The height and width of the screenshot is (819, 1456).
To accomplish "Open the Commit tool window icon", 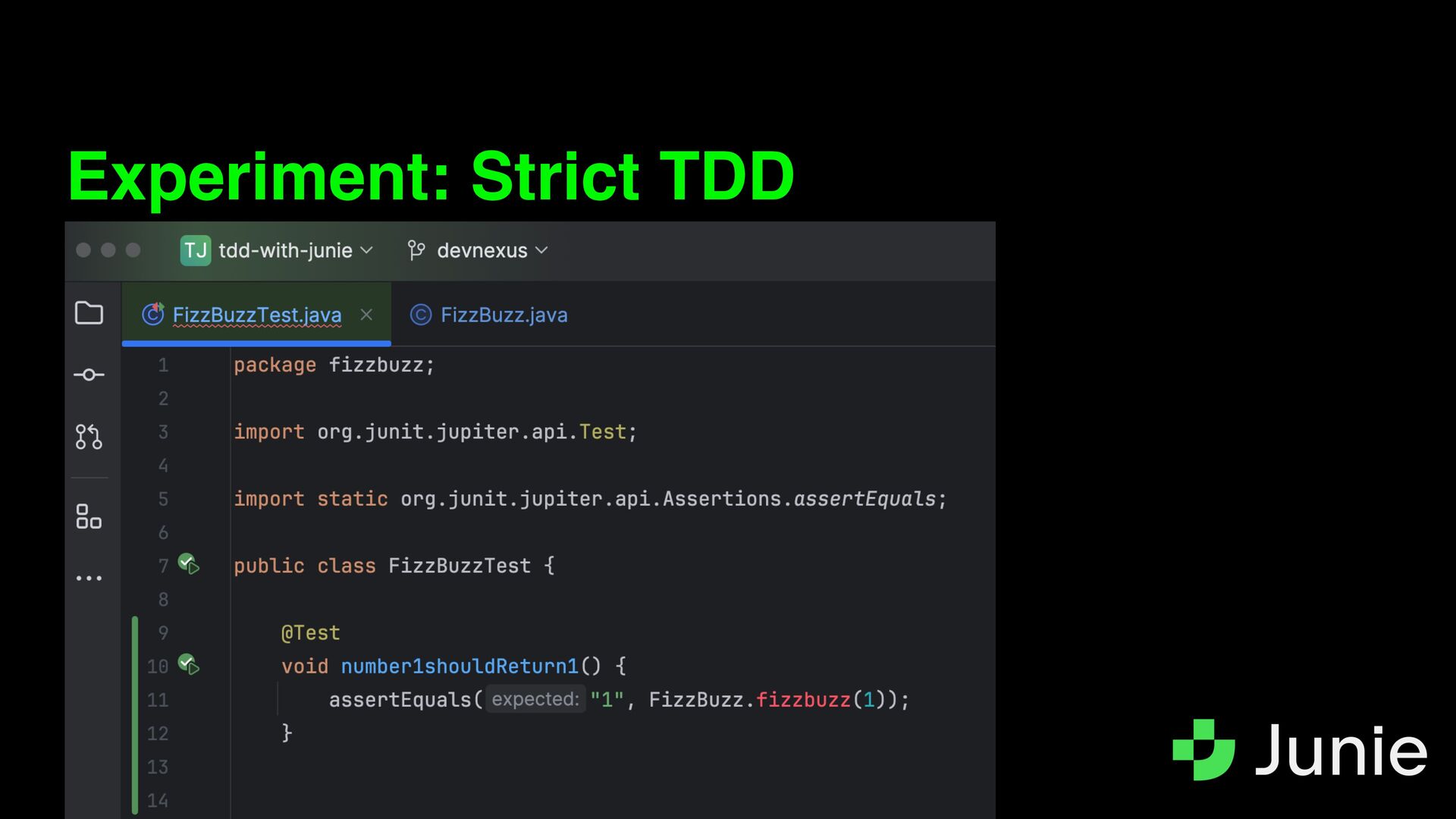I will point(89,375).
